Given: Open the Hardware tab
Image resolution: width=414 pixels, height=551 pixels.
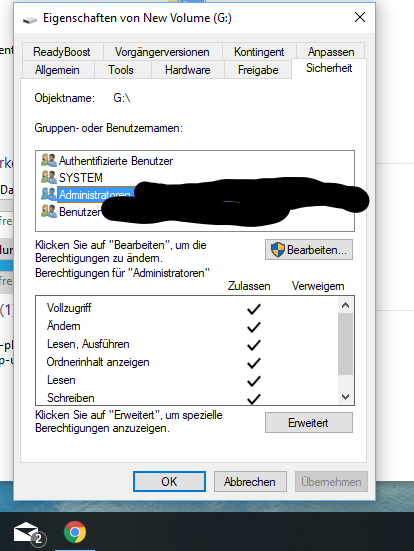Looking at the screenshot, I should click(x=188, y=70).
